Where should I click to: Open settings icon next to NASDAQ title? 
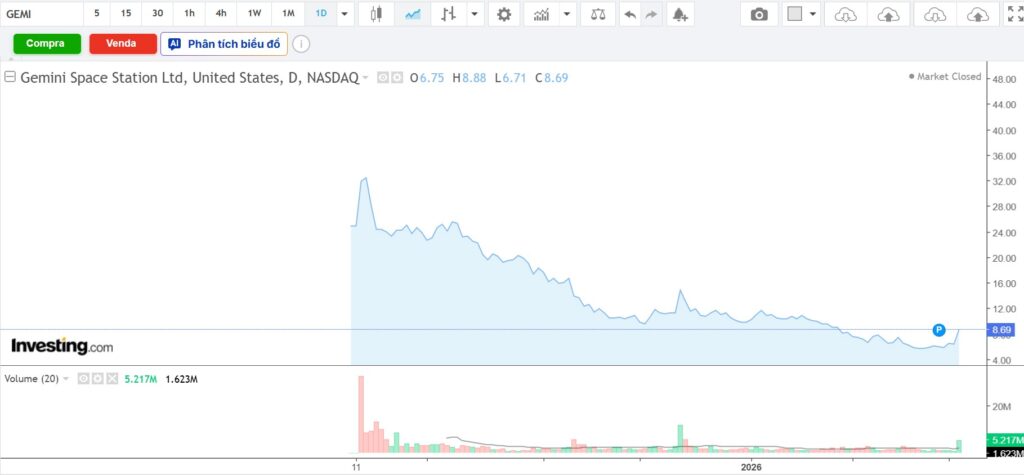click(398, 78)
